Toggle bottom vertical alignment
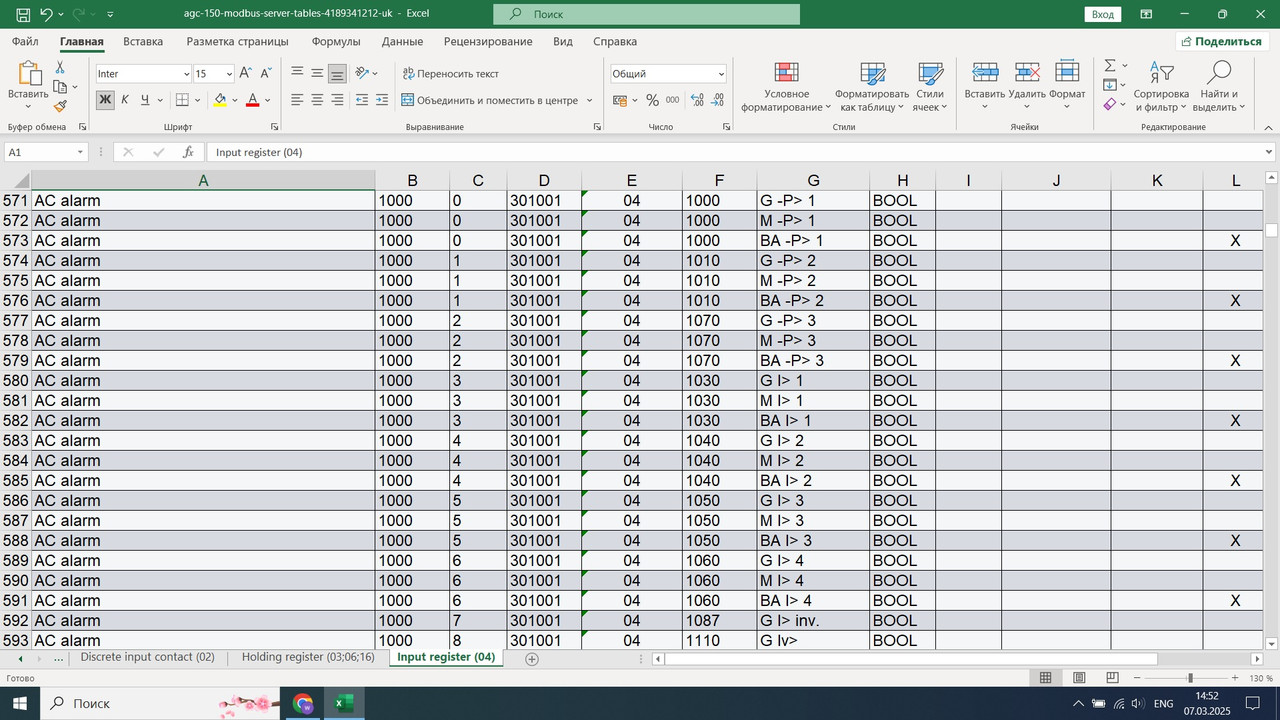This screenshot has width=1280, height=720. tap(337, 73)
